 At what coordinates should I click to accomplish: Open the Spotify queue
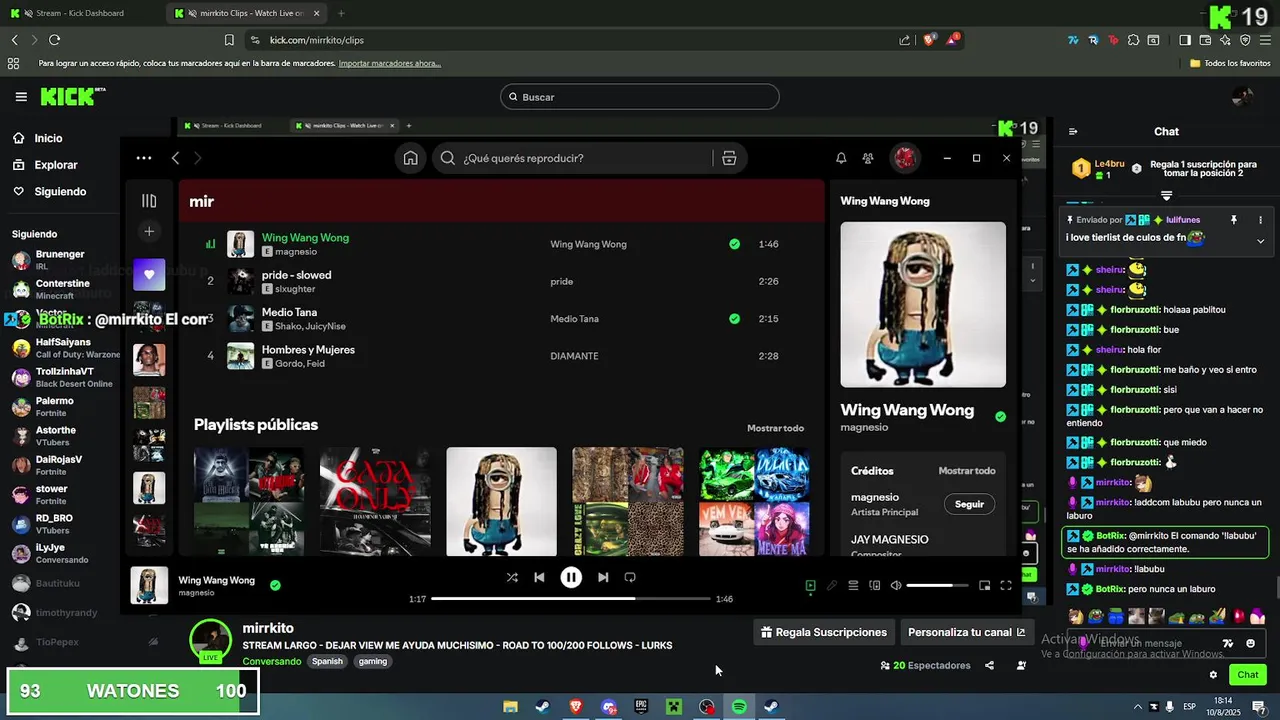click(x=853, y=585)
